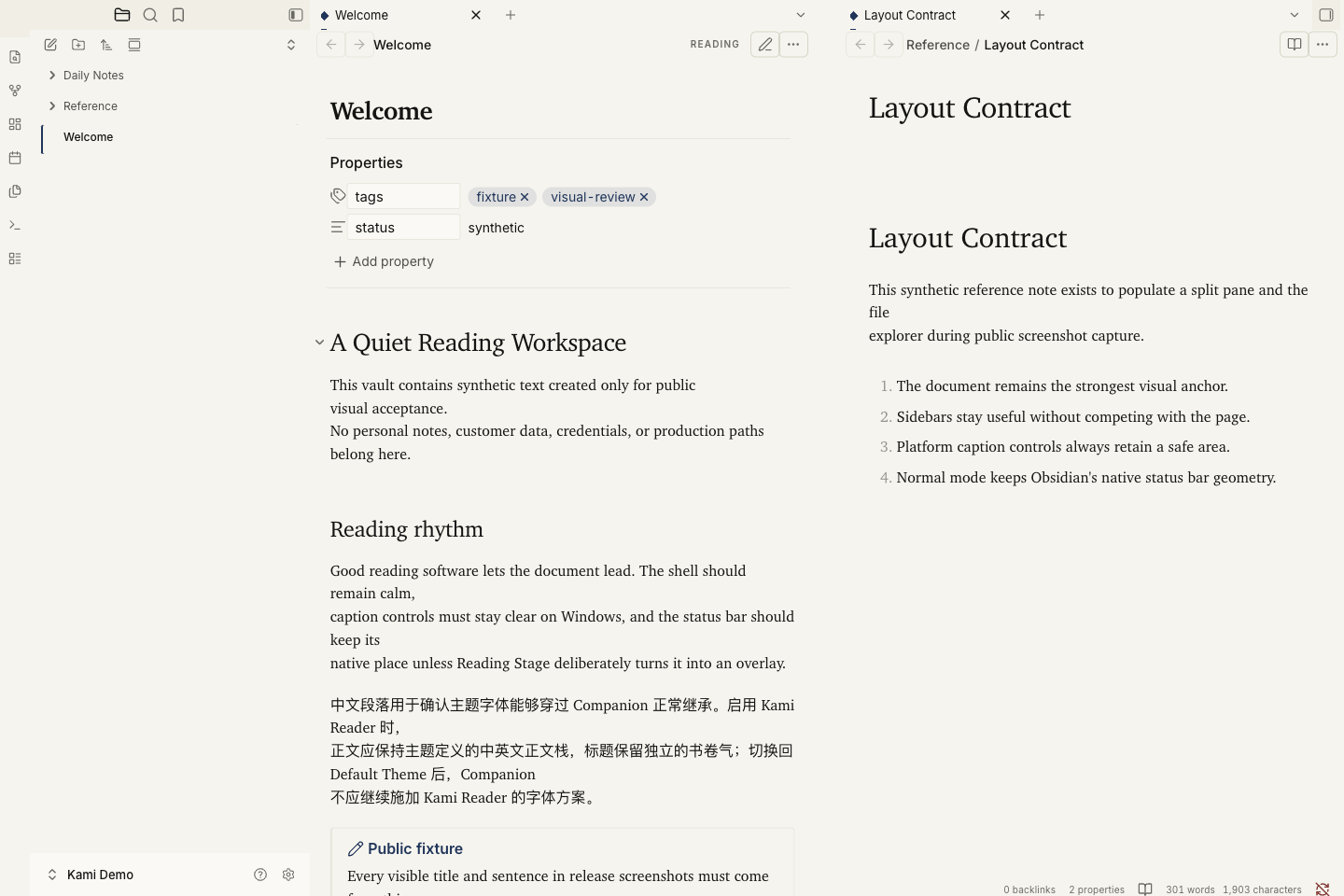Click the status property icon
Image resolution: width=1344 pixels, height=896 pixels.
[338, 227]
